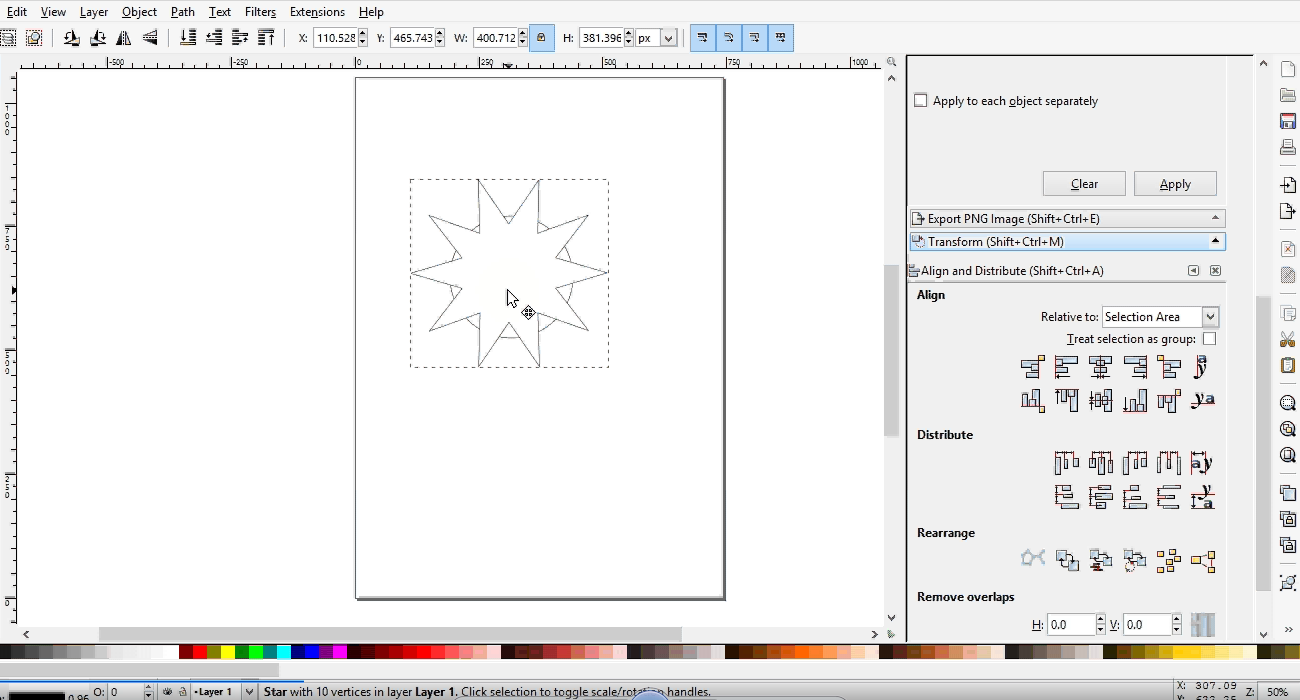Zoom to fit selection icon
The image size is (1300, 700).
pos(1288,403)
